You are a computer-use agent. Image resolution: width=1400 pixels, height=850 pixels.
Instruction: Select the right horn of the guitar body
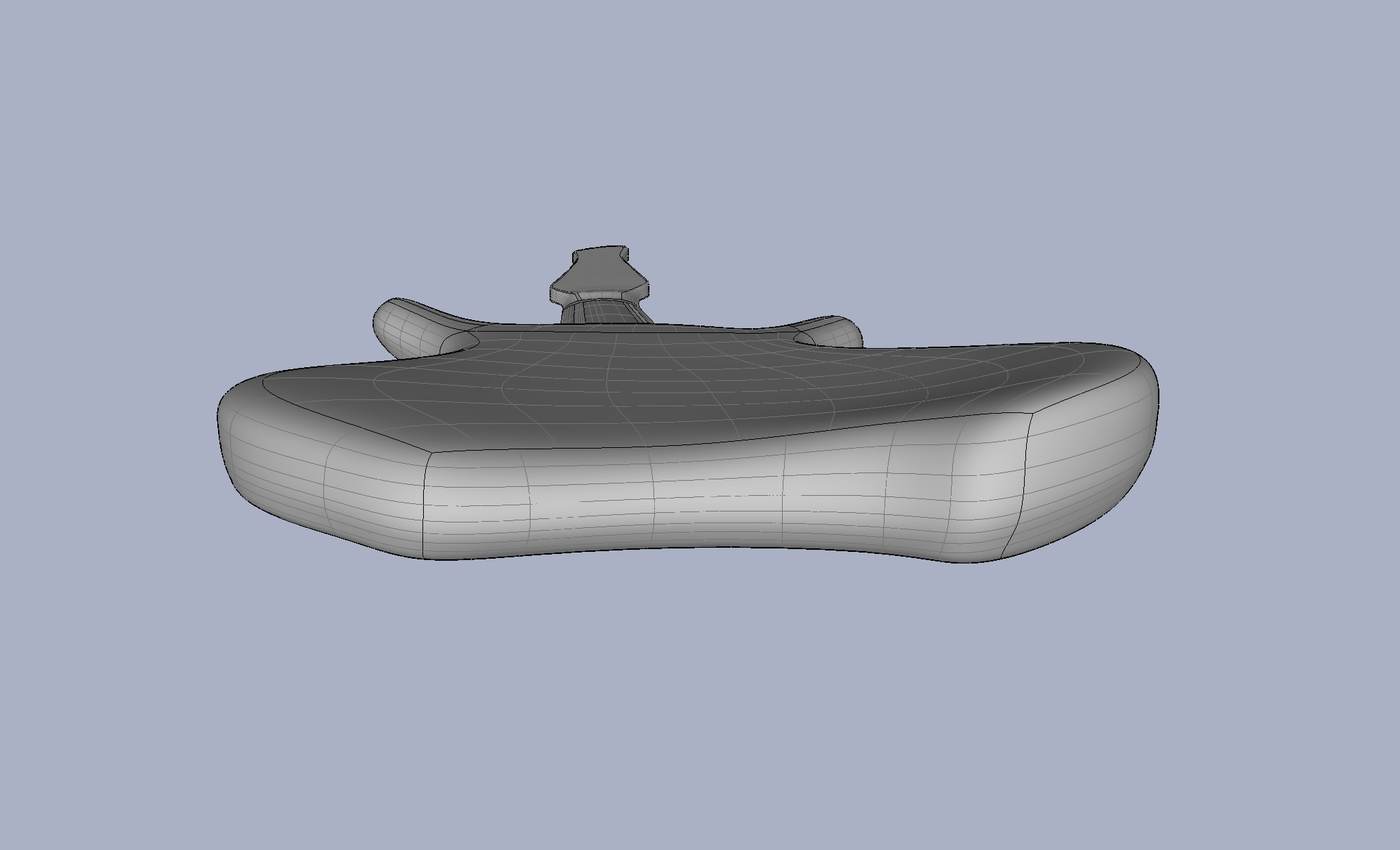pyautogui.click(x=830, y=332)
